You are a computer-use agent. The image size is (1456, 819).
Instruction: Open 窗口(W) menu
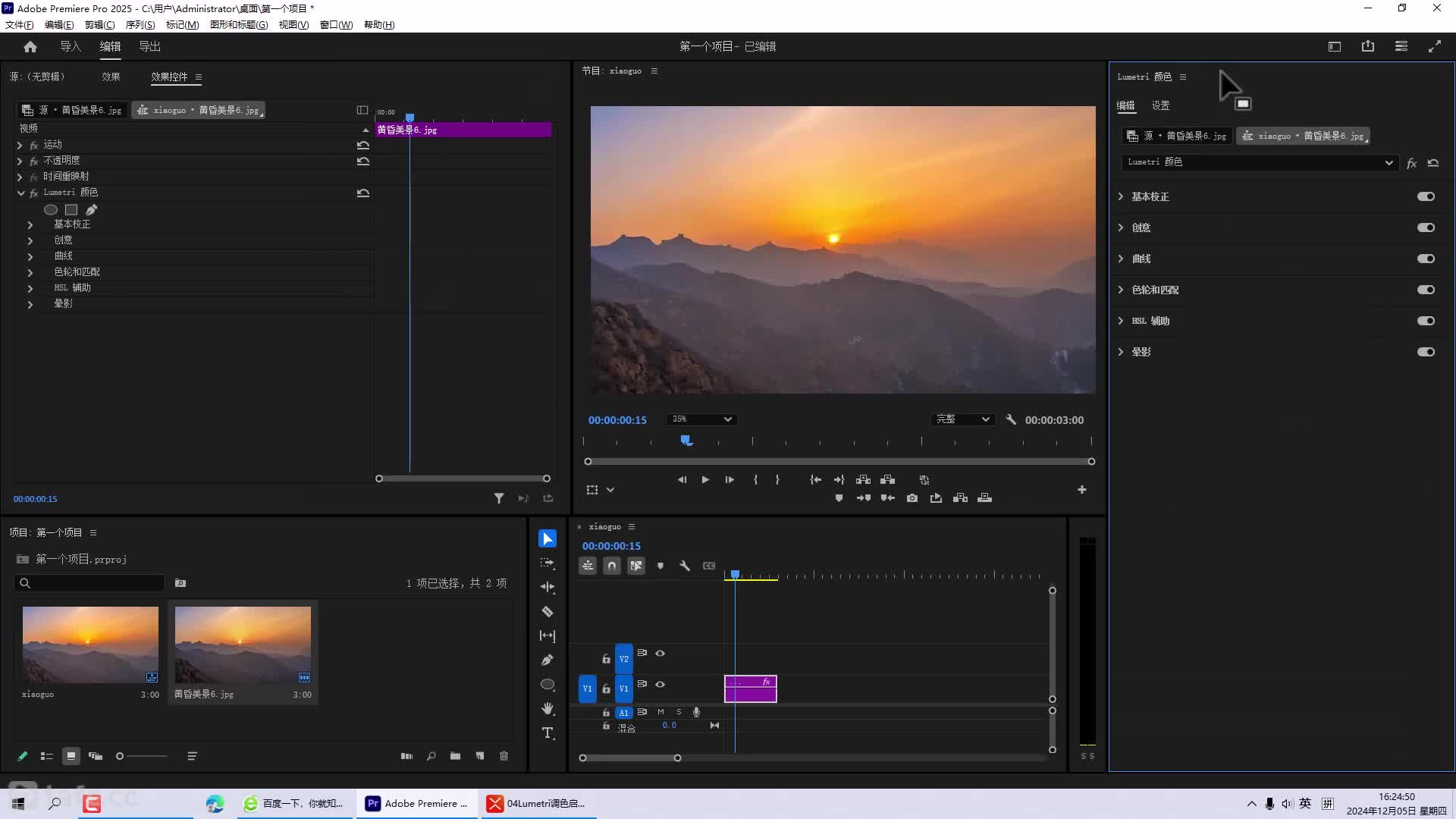(x=336, y=24)
